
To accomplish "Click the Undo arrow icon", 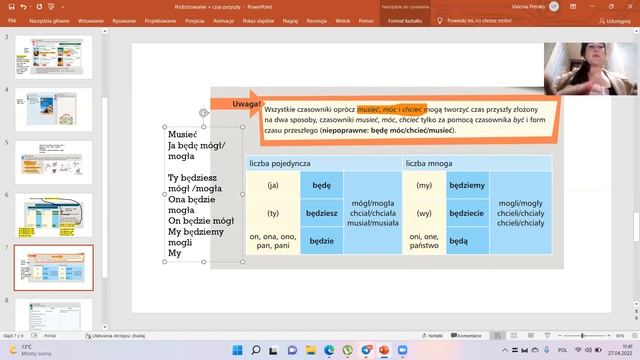I will [24, 7].
